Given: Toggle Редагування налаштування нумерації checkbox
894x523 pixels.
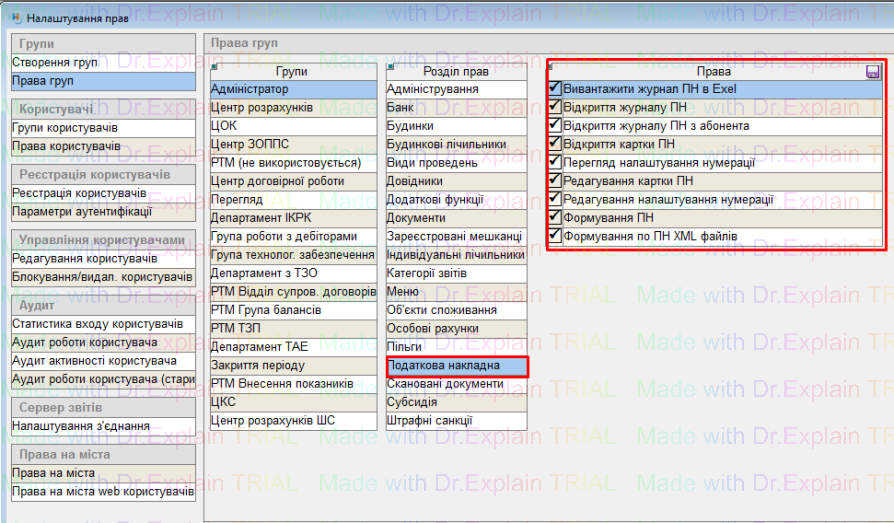Looking at the screenshot, I should point(555,199).
